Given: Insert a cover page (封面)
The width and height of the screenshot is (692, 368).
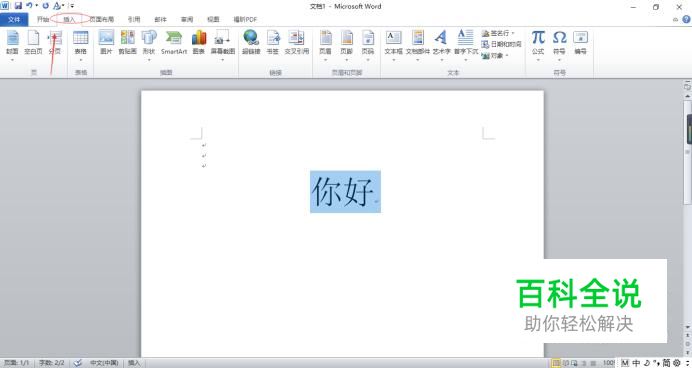Looking at the screenshot, I should coord(12,43).
